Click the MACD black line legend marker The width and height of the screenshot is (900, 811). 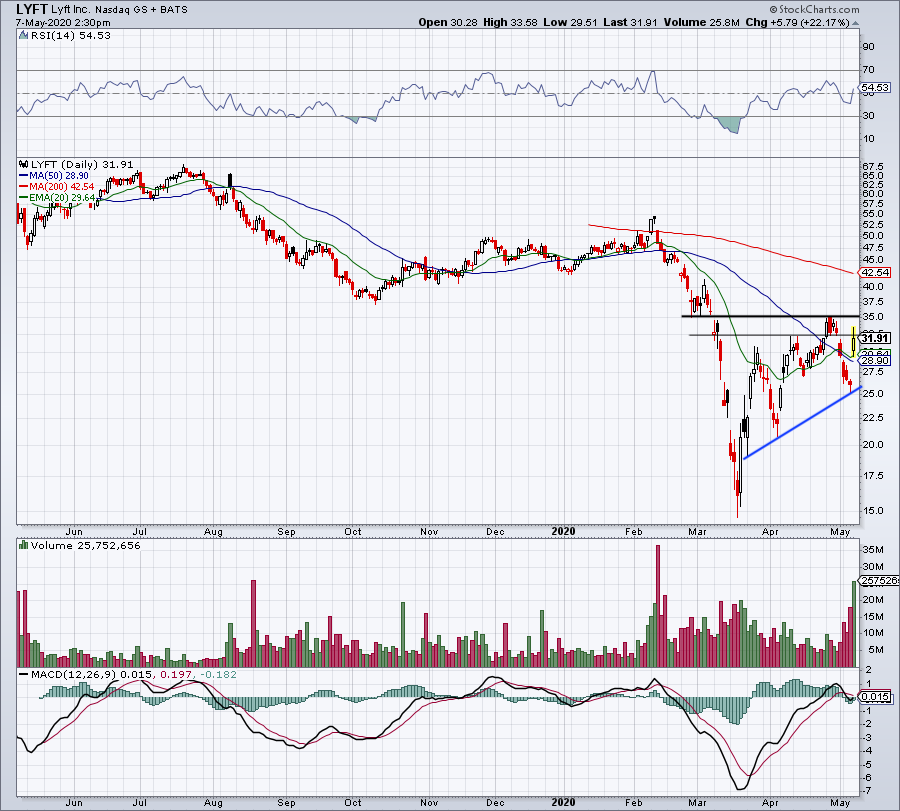(24, 674)
